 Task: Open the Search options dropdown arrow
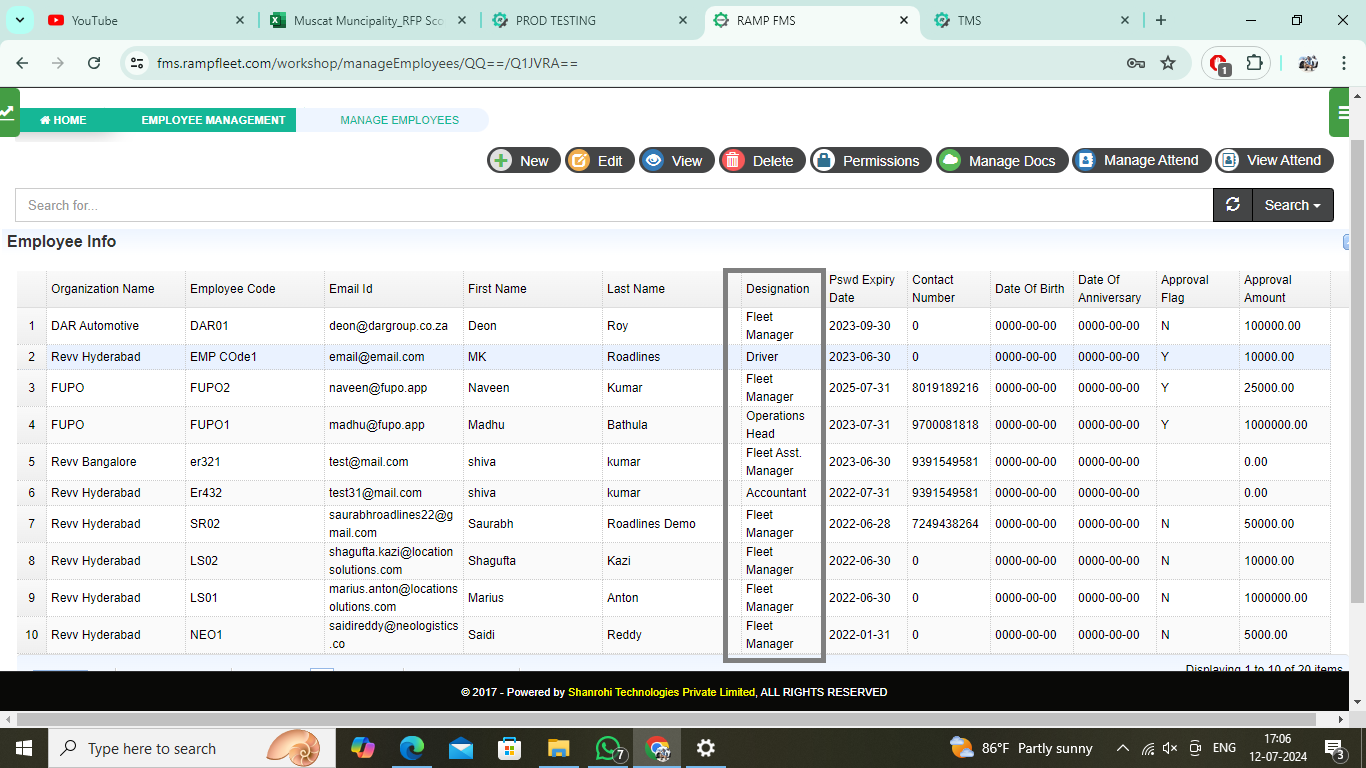pyautogui.click(x=1316, y=204)
